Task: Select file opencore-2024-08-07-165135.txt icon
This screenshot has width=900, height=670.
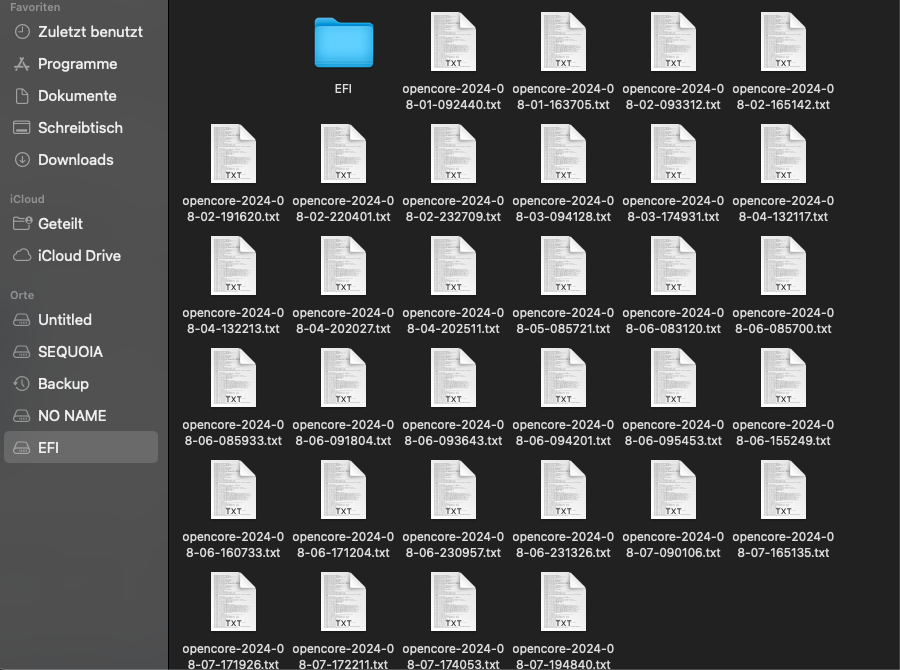Action: tap(783, 489)
